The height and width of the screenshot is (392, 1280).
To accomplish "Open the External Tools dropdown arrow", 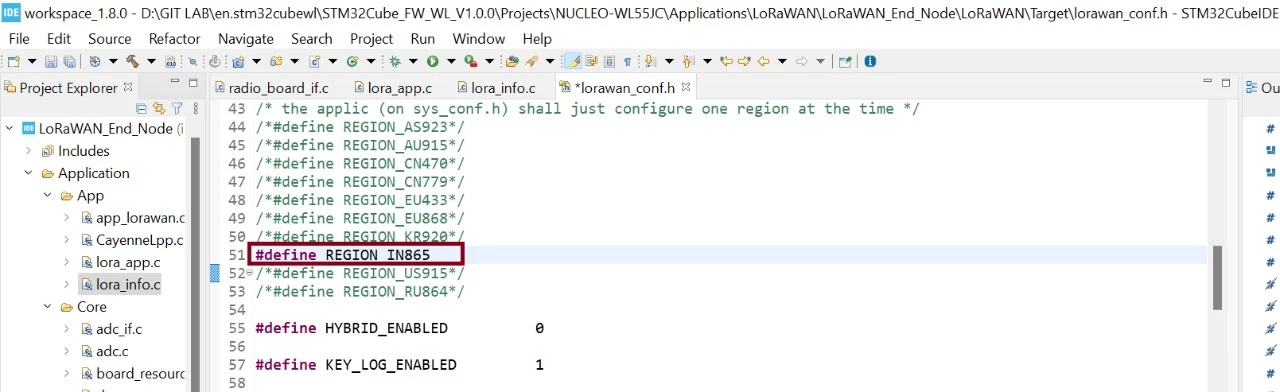I will [490, 61].
